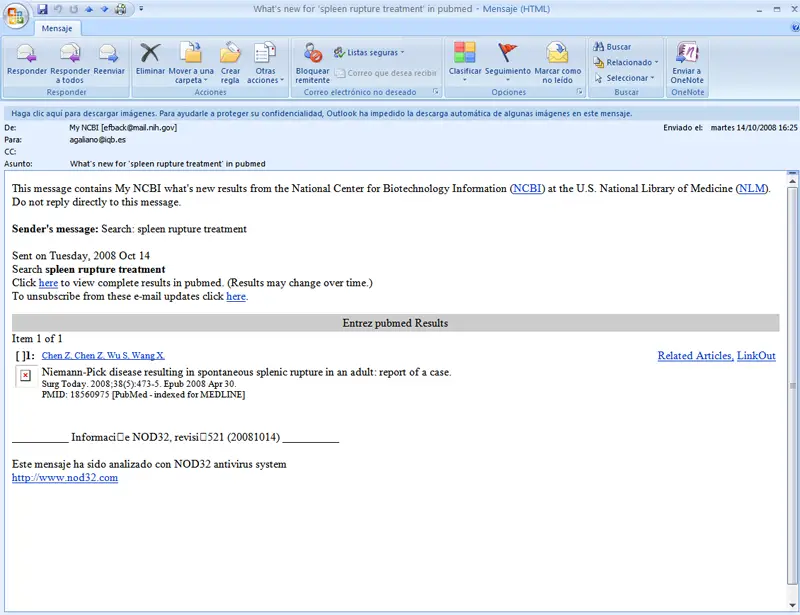Open the http://www.nod32.com link
Image resolution: width=800 pixels, height=615 pixels.
pyautogui.click(x=65, y=478)
